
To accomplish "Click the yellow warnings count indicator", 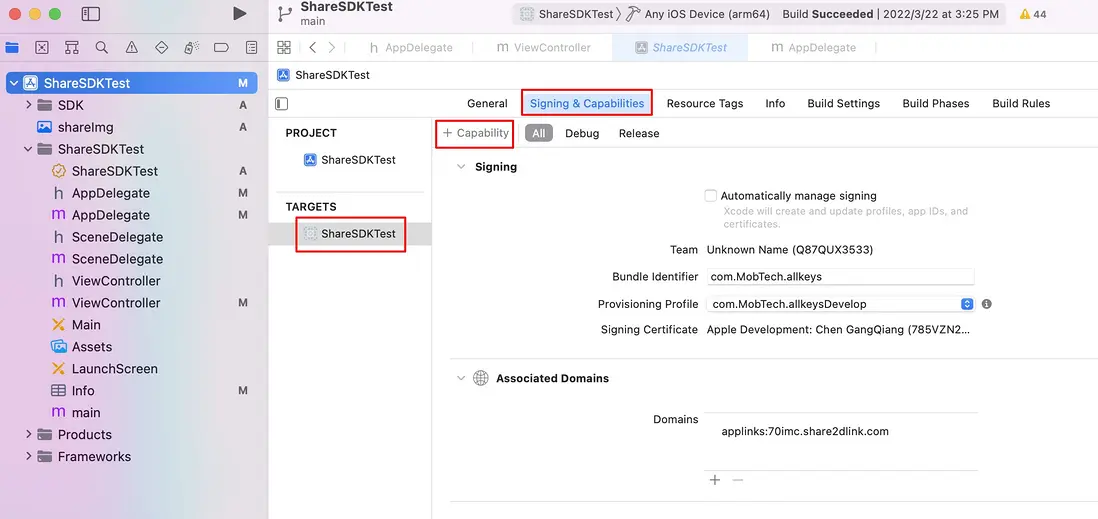I will 1032,15.
